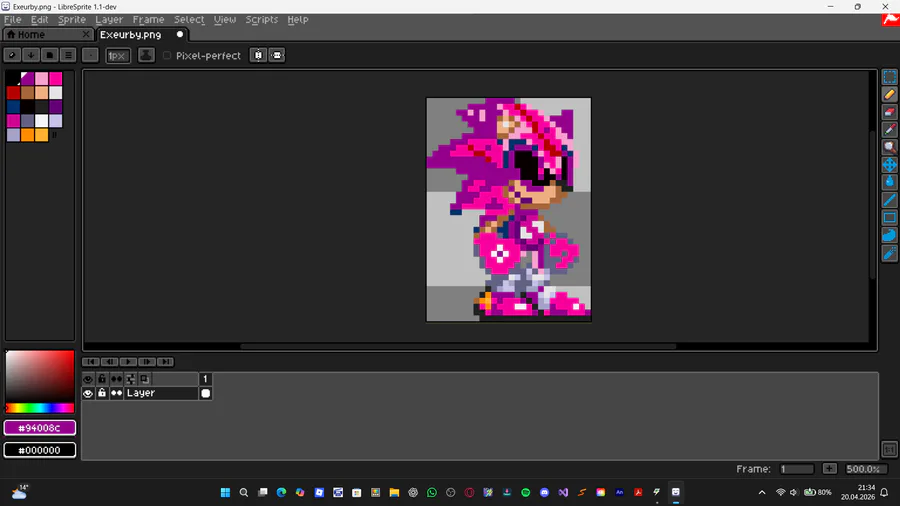Click the sort palette down-arrow button
This screenshot has width=900, height=506.
pos(31,55)
